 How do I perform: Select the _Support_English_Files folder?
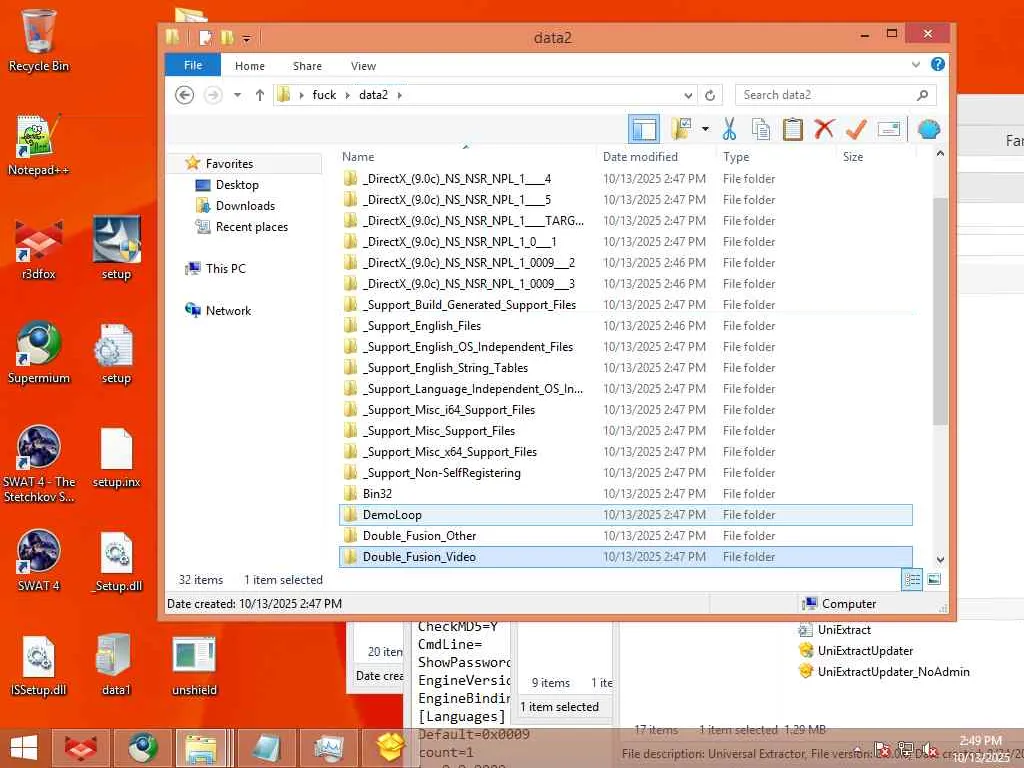coord(626,325)
